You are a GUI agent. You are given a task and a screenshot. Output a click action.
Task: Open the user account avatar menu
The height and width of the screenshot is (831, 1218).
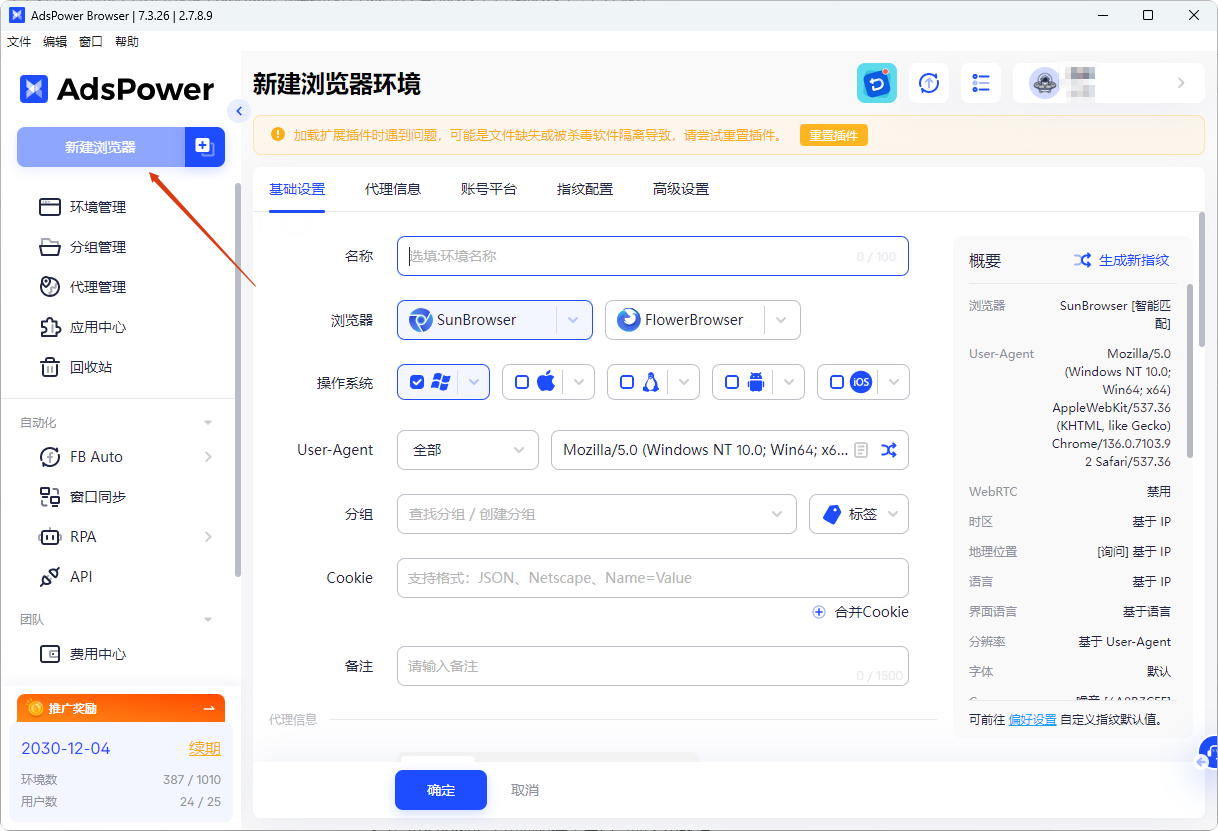point(1109,83)
